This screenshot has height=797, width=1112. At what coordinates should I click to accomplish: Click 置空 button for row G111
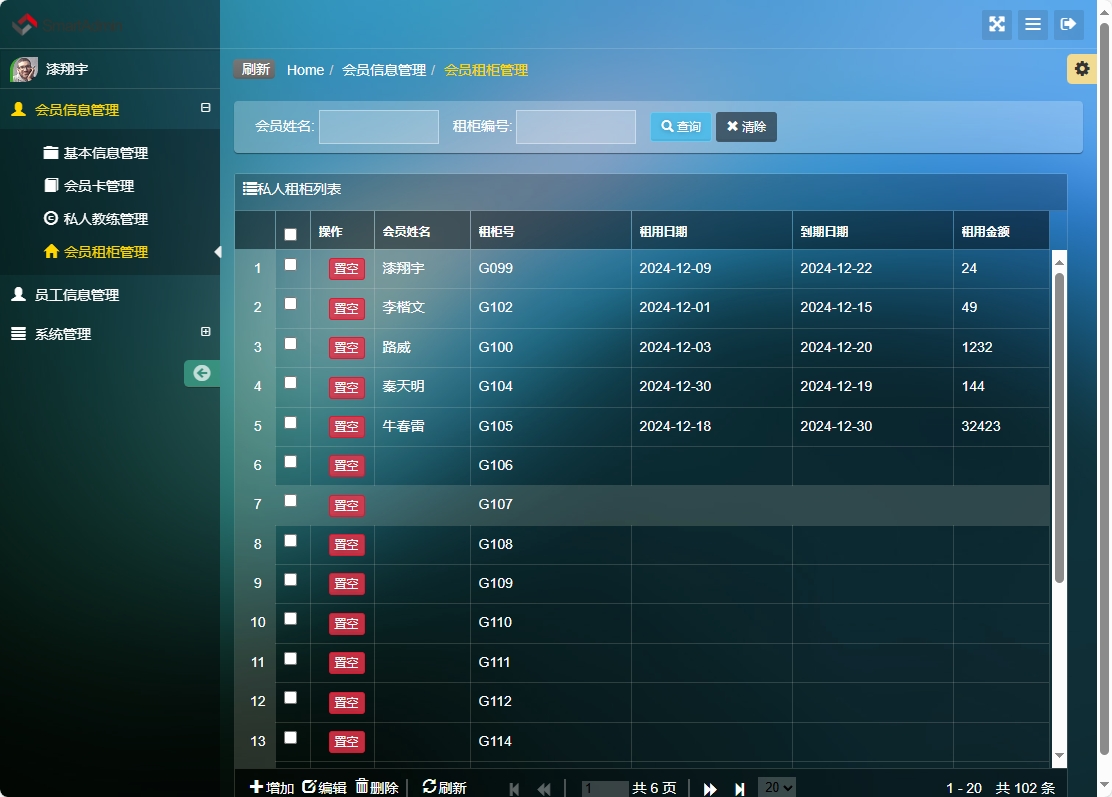347,662
